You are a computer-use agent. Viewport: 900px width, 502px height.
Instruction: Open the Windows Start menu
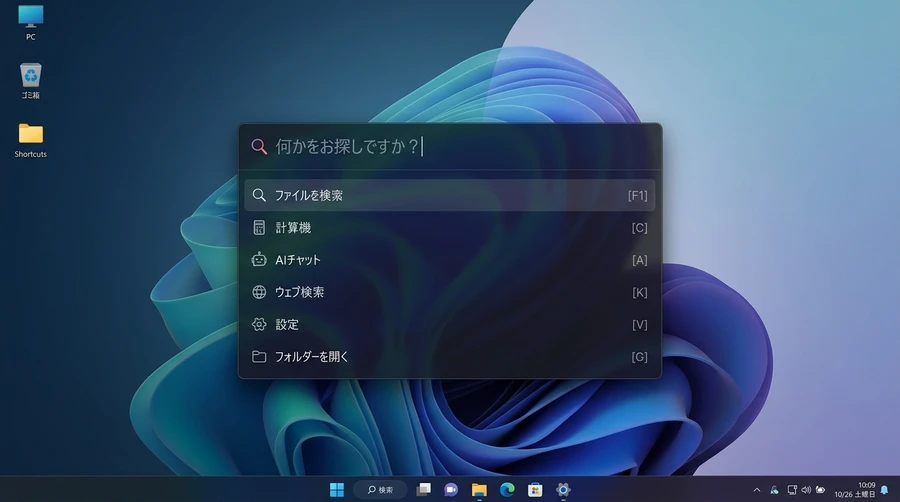[x=337, y=489]
